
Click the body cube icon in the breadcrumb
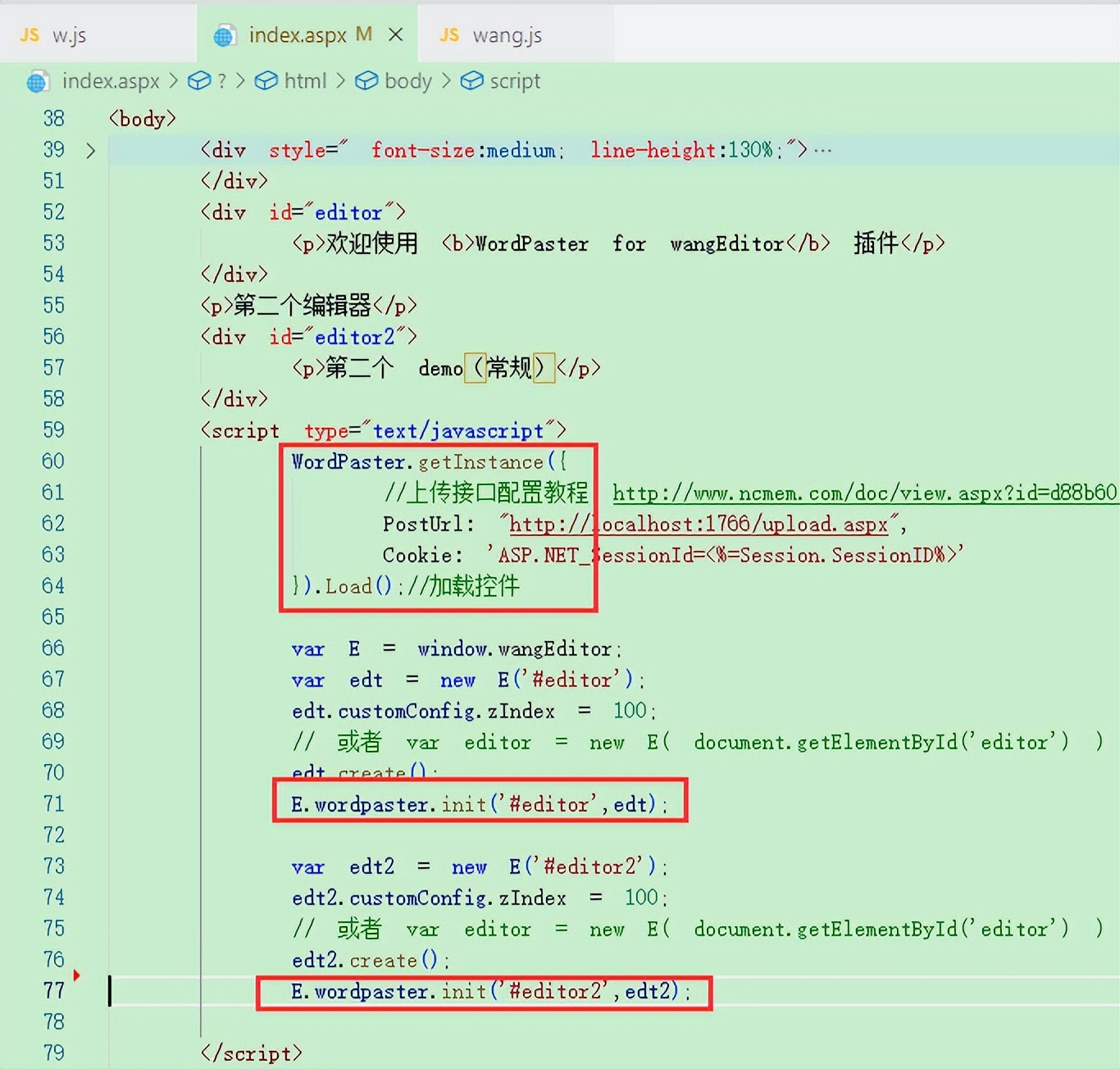coord(367,81)
